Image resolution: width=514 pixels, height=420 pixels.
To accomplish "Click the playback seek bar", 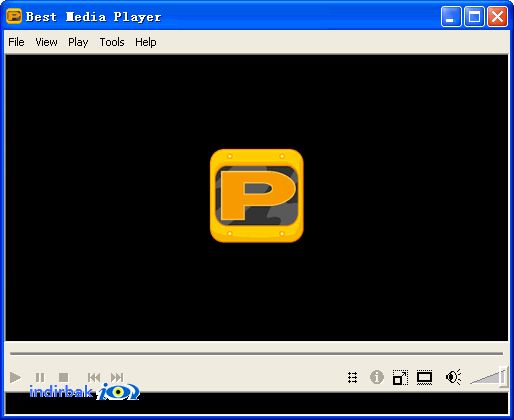I will (x=256, y=353).
